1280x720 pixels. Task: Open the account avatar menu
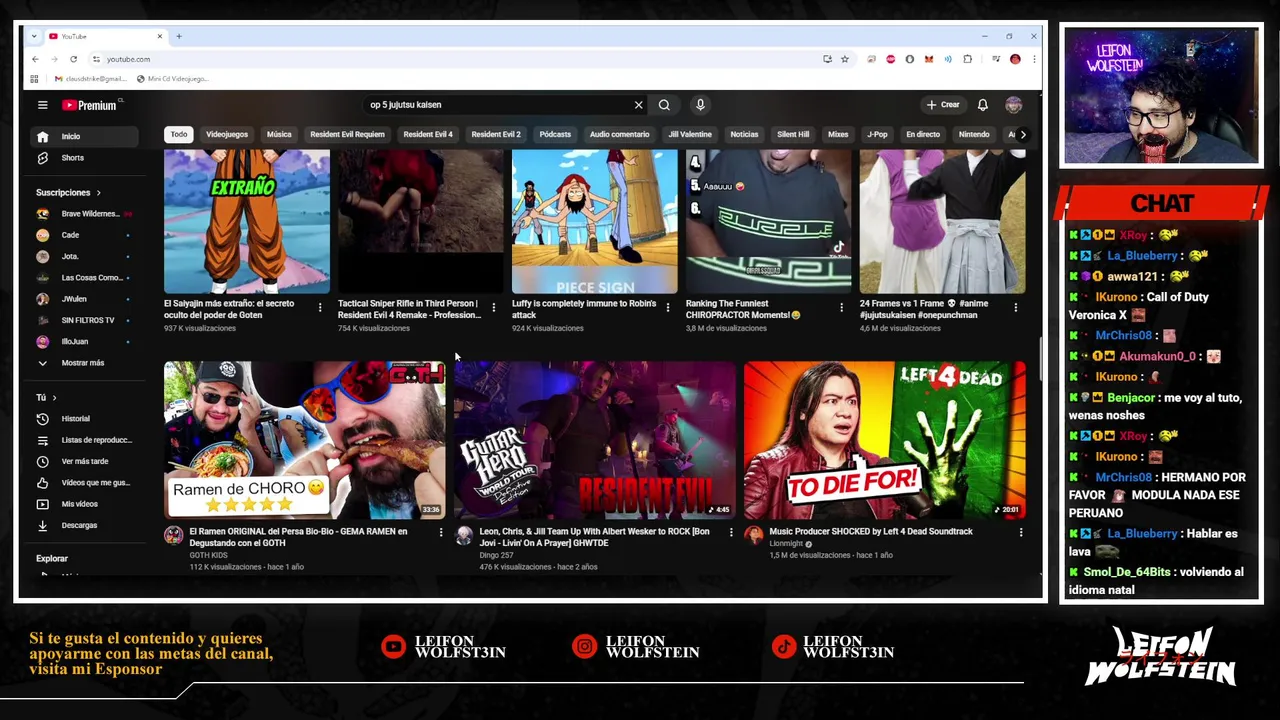pyautogui.click(x=1014, y=105)
